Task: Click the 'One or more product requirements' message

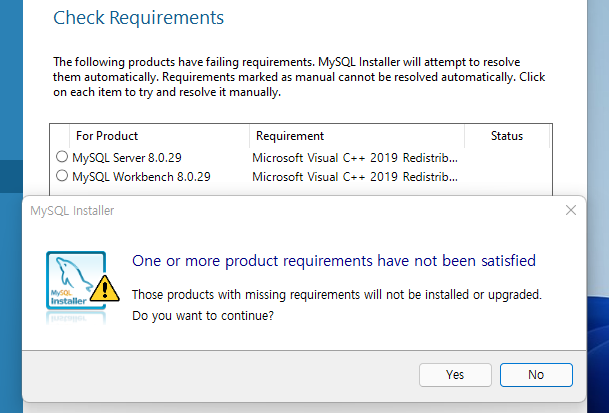Action: click(334, 261)
